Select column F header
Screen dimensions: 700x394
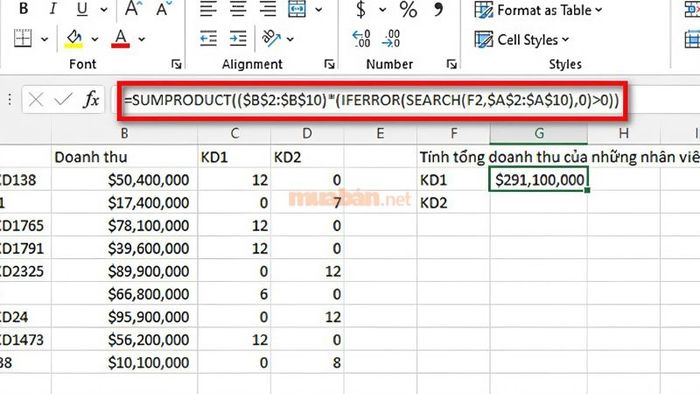(454, 133)
